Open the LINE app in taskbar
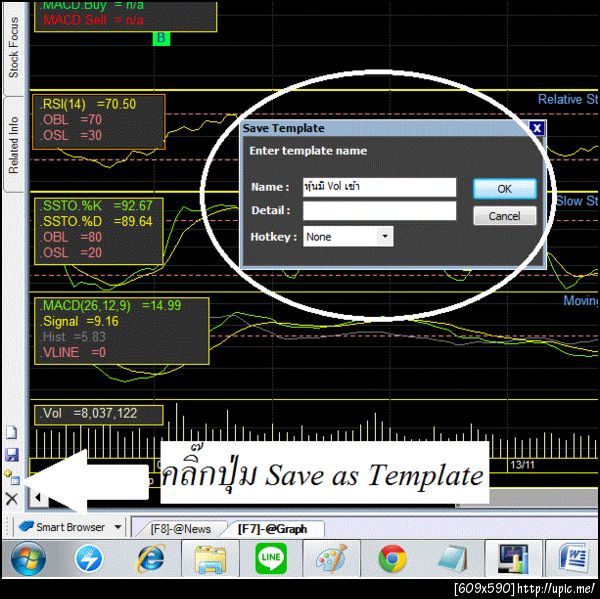 [271, 558]
